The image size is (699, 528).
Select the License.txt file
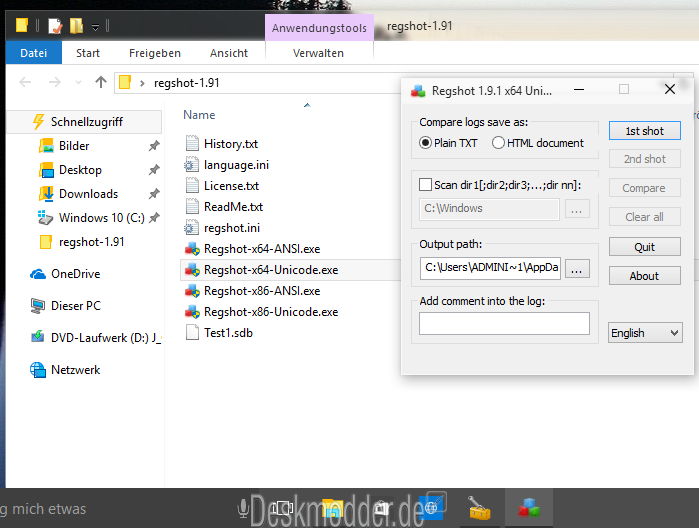(231, 186)
